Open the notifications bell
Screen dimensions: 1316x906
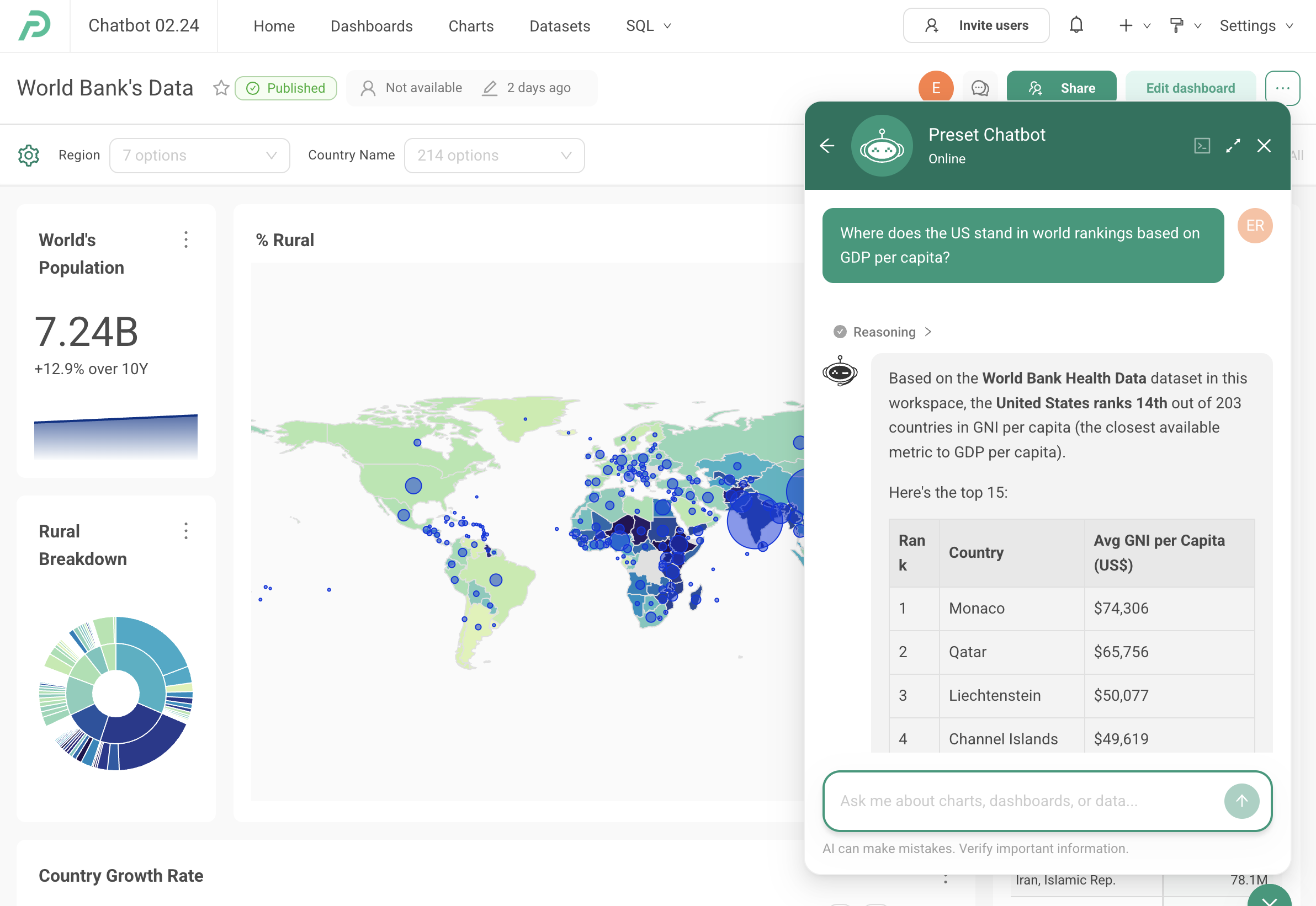click(1076, 25)
